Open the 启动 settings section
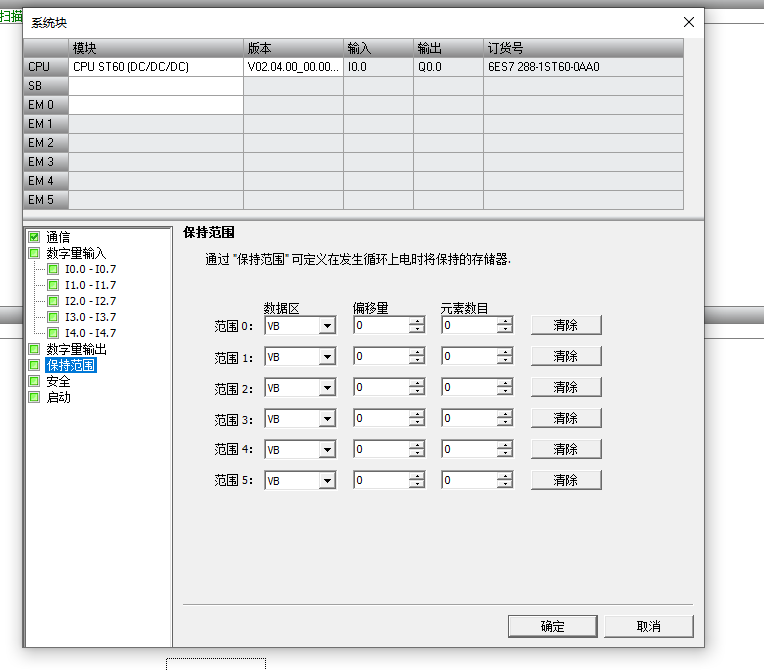Viewport: 764px width, 670px height. [x=58, y=397]
